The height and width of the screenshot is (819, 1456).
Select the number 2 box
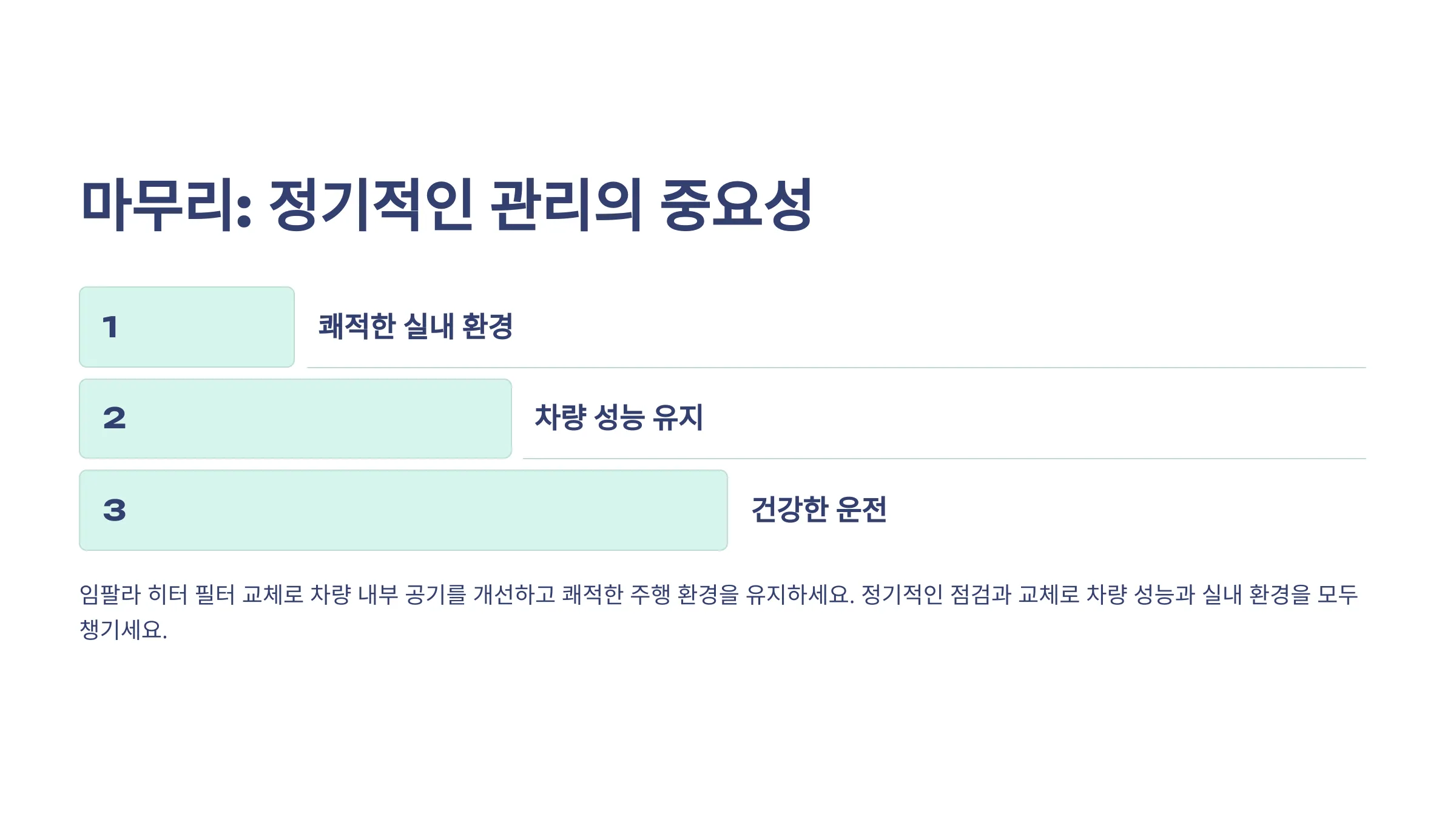coord(295,419)
